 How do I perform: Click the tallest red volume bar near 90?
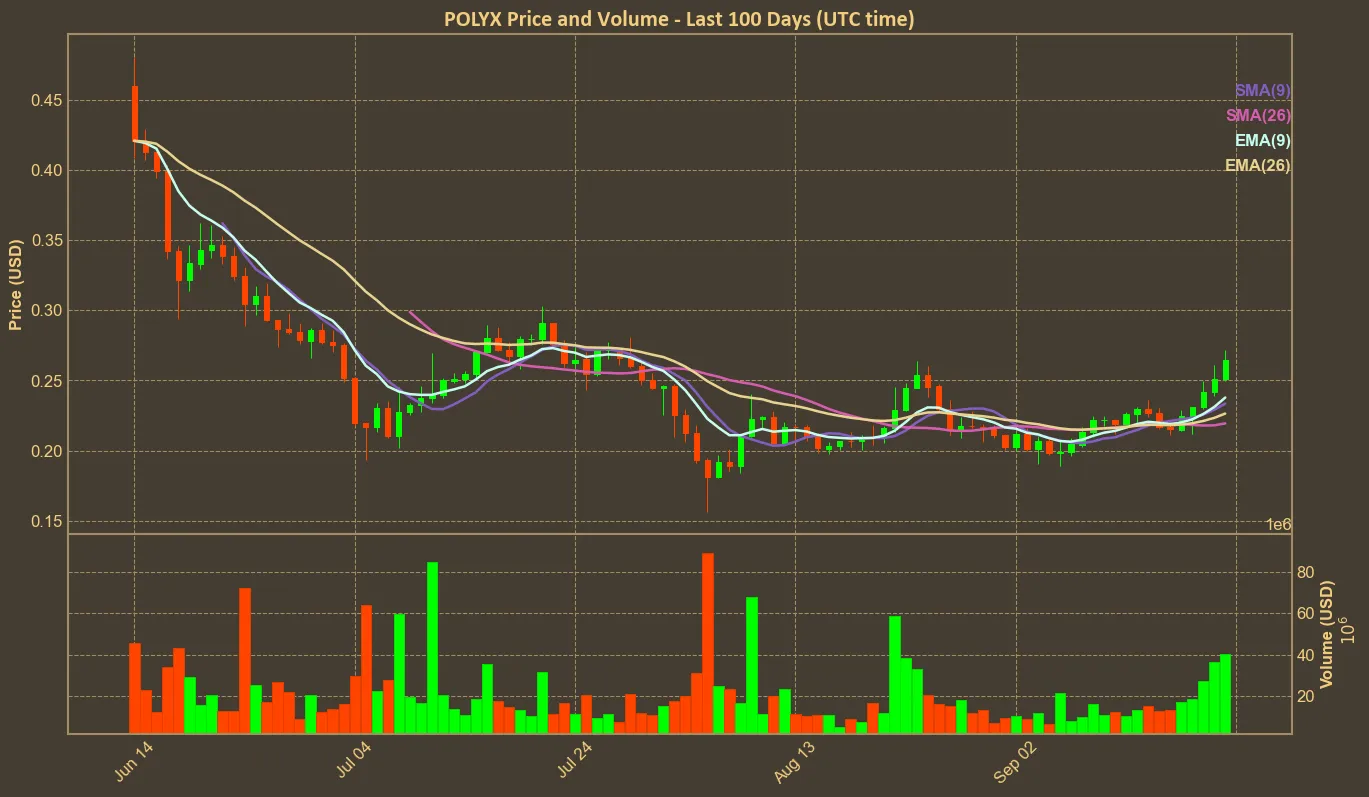tap(707, 643)
